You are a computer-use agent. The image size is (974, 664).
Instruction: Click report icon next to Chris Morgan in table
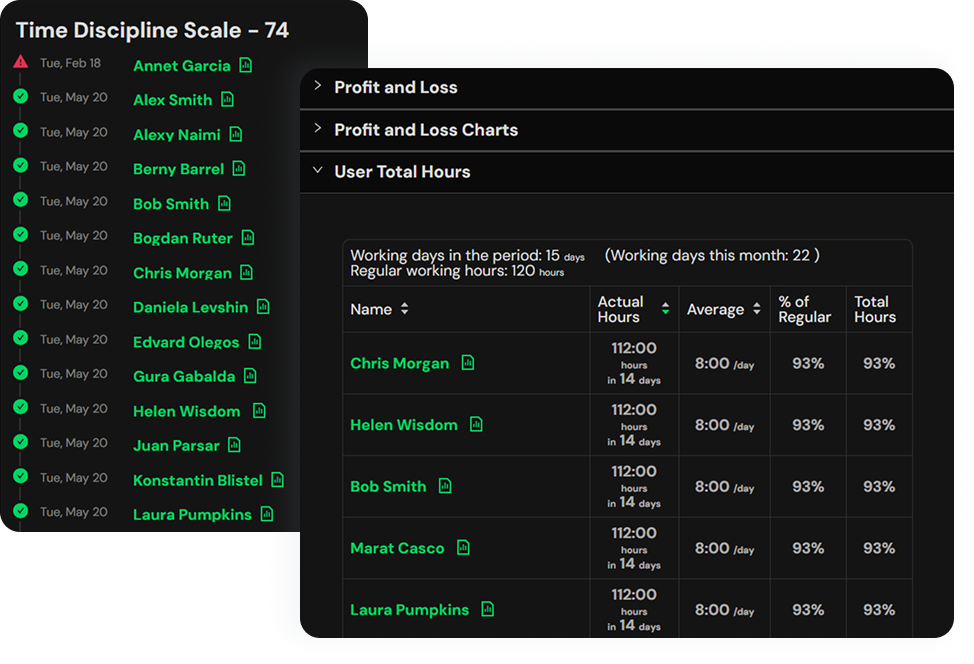tap(468, 363)
